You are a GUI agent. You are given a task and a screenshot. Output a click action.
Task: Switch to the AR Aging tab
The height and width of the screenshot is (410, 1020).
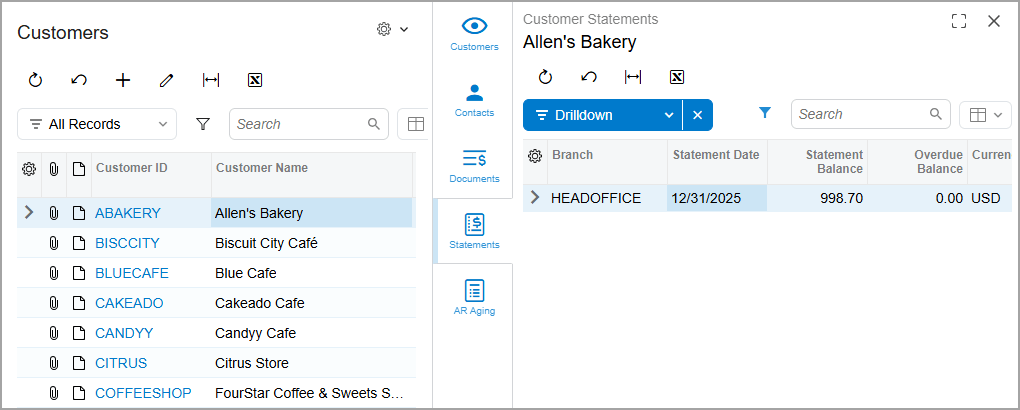474,297
